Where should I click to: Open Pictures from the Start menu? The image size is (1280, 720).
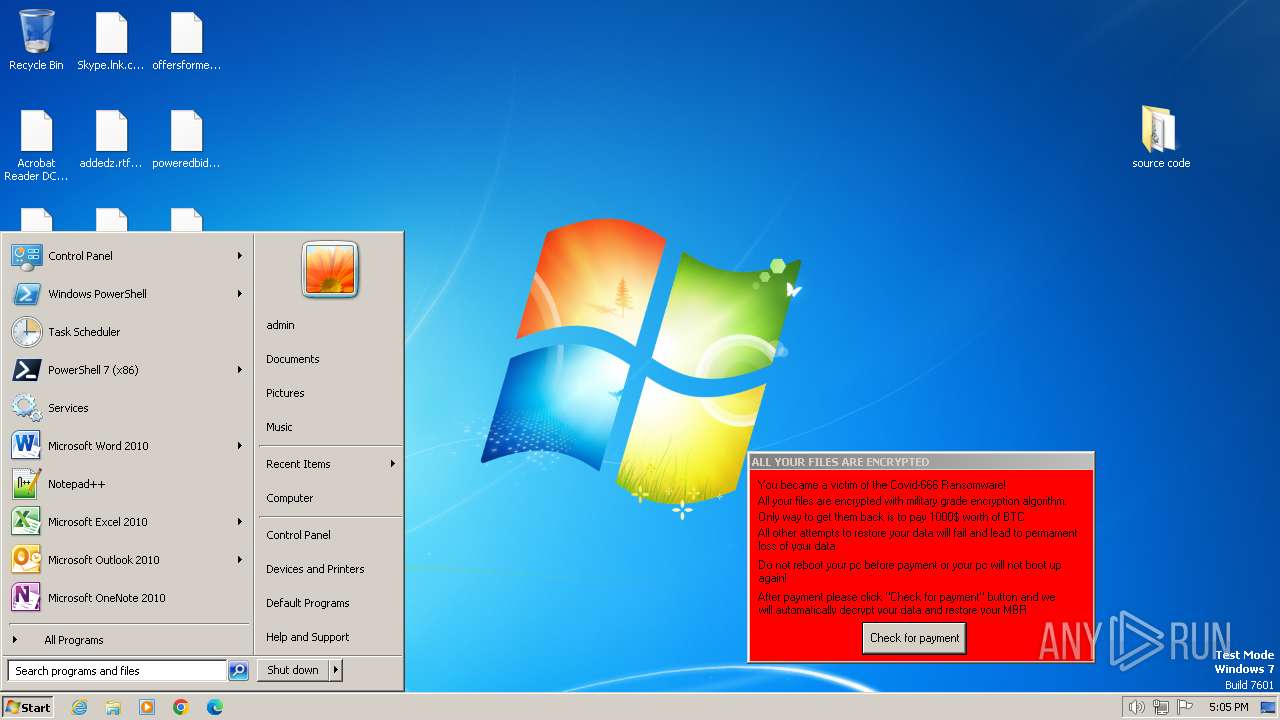329,393
